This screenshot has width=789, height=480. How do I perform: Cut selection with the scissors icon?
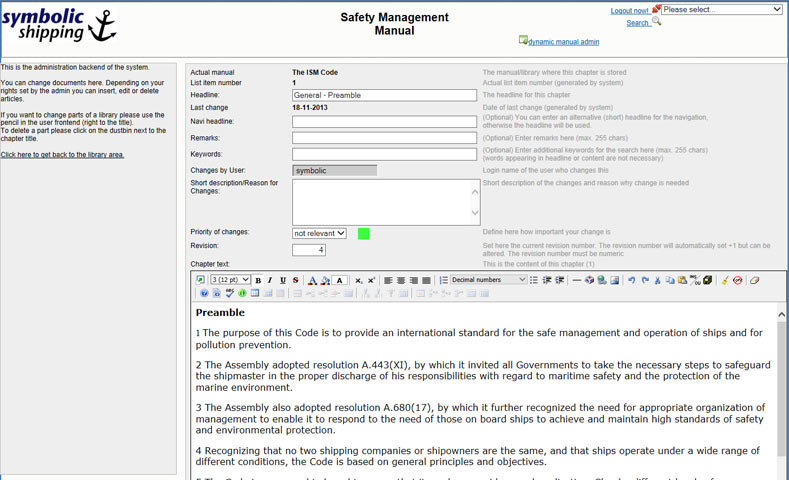coord(658,280)
